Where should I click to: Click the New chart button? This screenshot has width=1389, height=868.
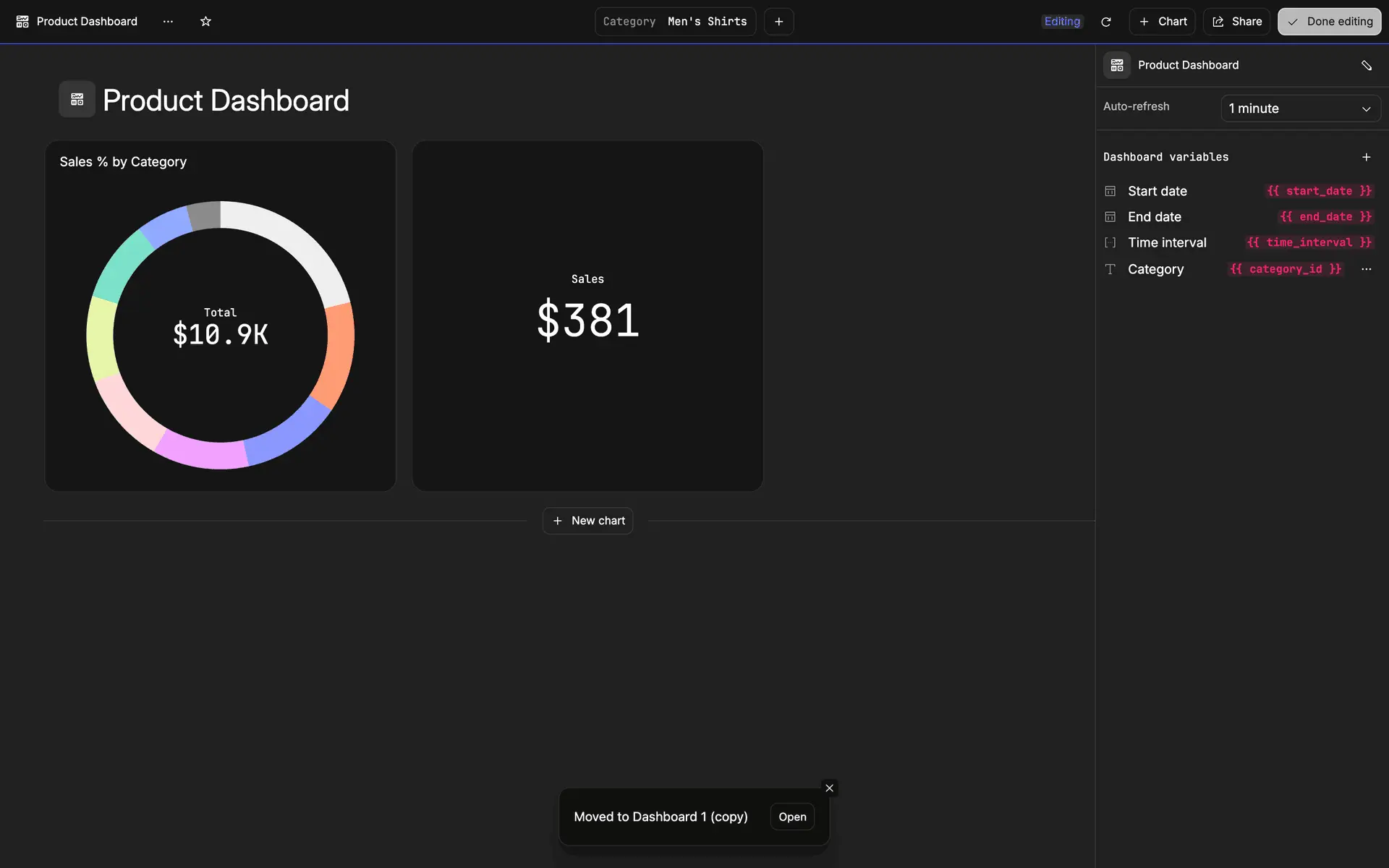click(x=587, y=521)
